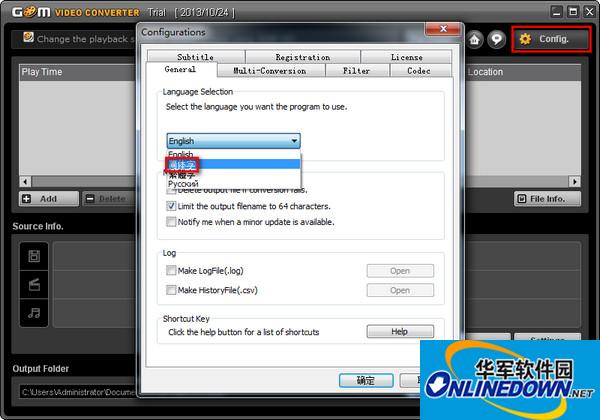
Task: Click the 确定 confirm button
Action: [x=366, y=381]
